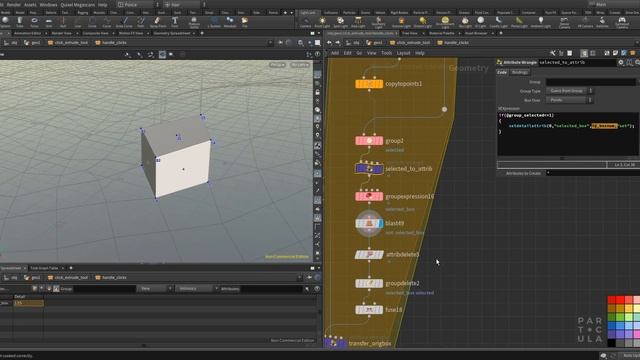Click the selected_to_attrib wrangle node
The height and width of the screenshot is (360, 640).
pos(369,169)
